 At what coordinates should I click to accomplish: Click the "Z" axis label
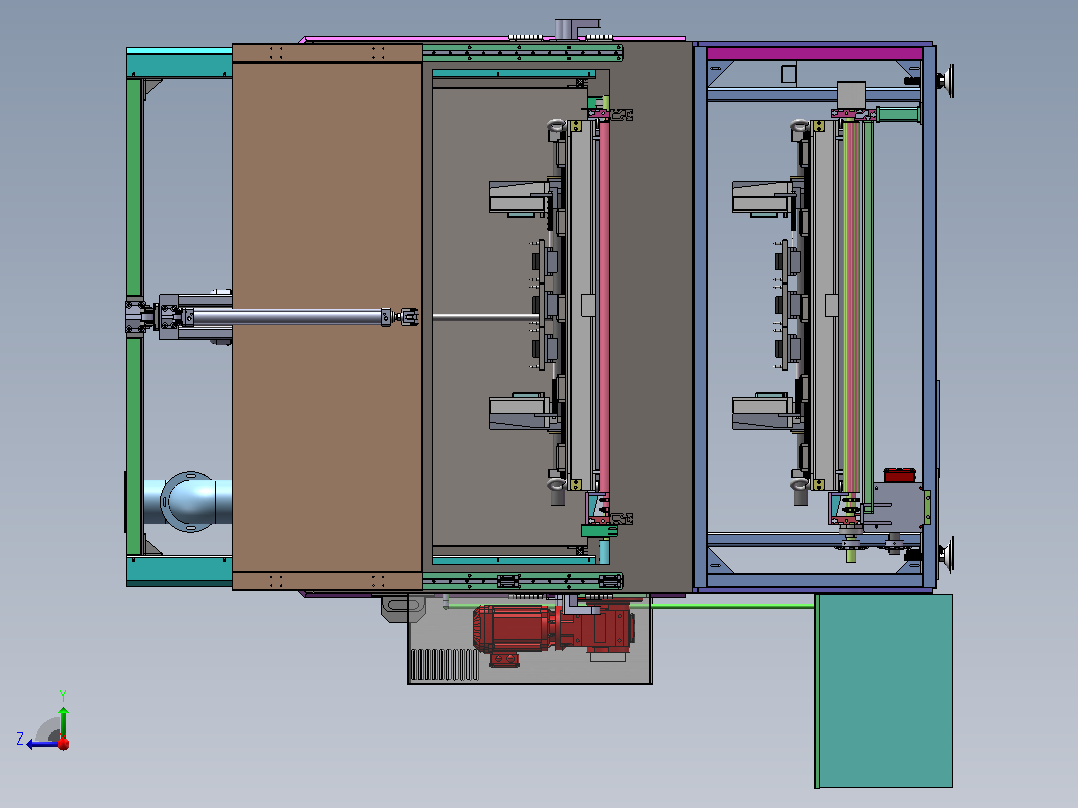point(20,739)
